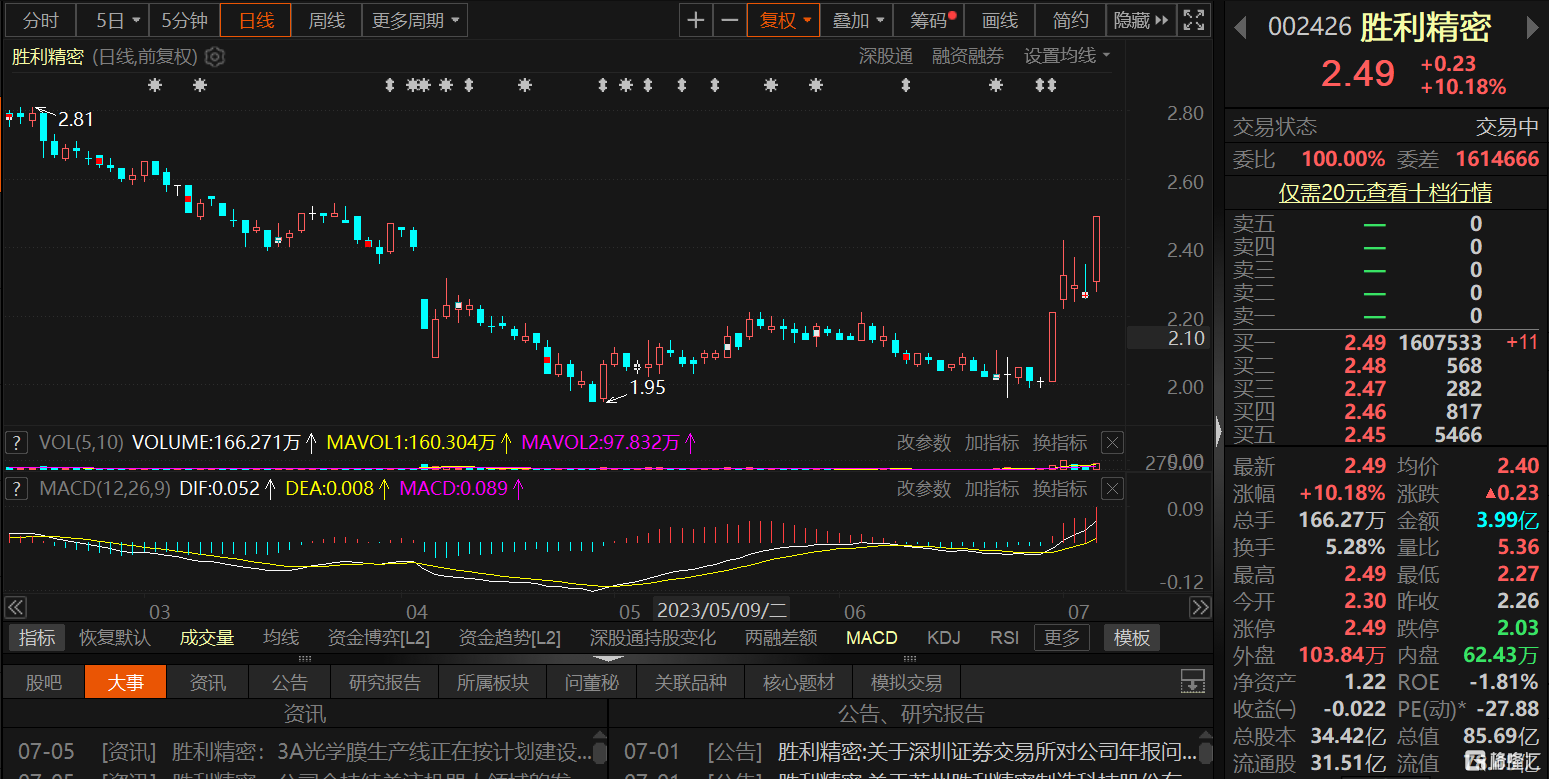Click 换指标 in MACD row
This screenshot has width=1549, height=779.
pyautogui.click(x=1060, y=489)
